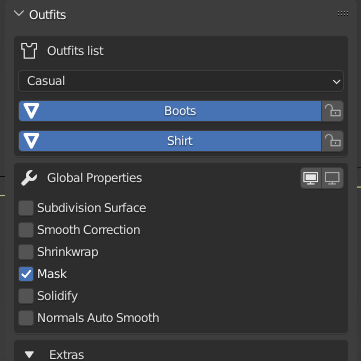Screen dimensions: 361x361
Task: Uncheck the Mask checkbox
Action: click(26, 274)
